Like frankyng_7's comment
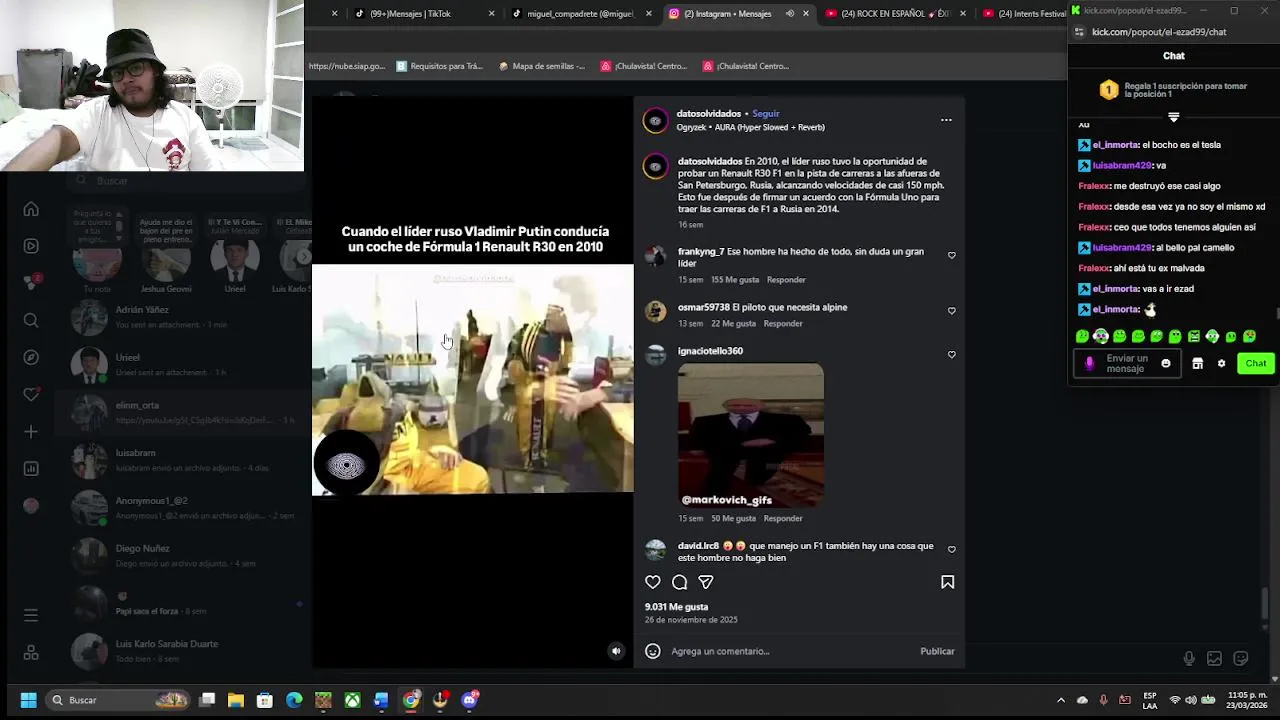The image size is (1280, 720). click(x=951, y=255)
